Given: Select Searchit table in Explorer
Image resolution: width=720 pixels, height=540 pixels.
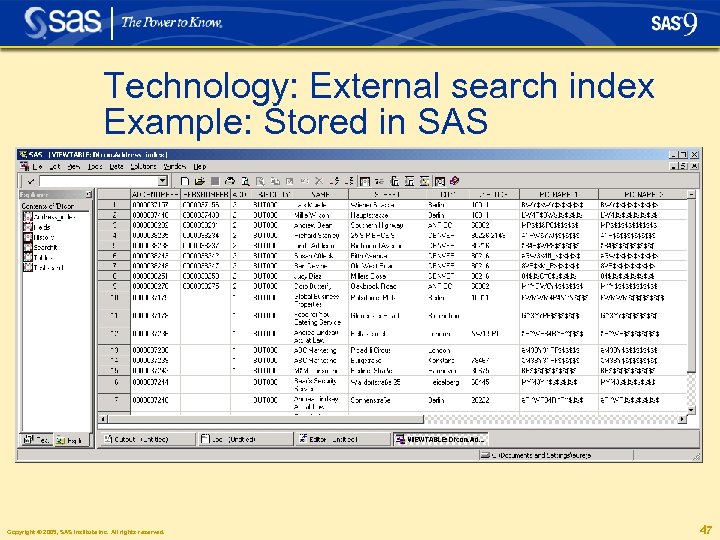Looking at the screenshot, I should point(40,247).
